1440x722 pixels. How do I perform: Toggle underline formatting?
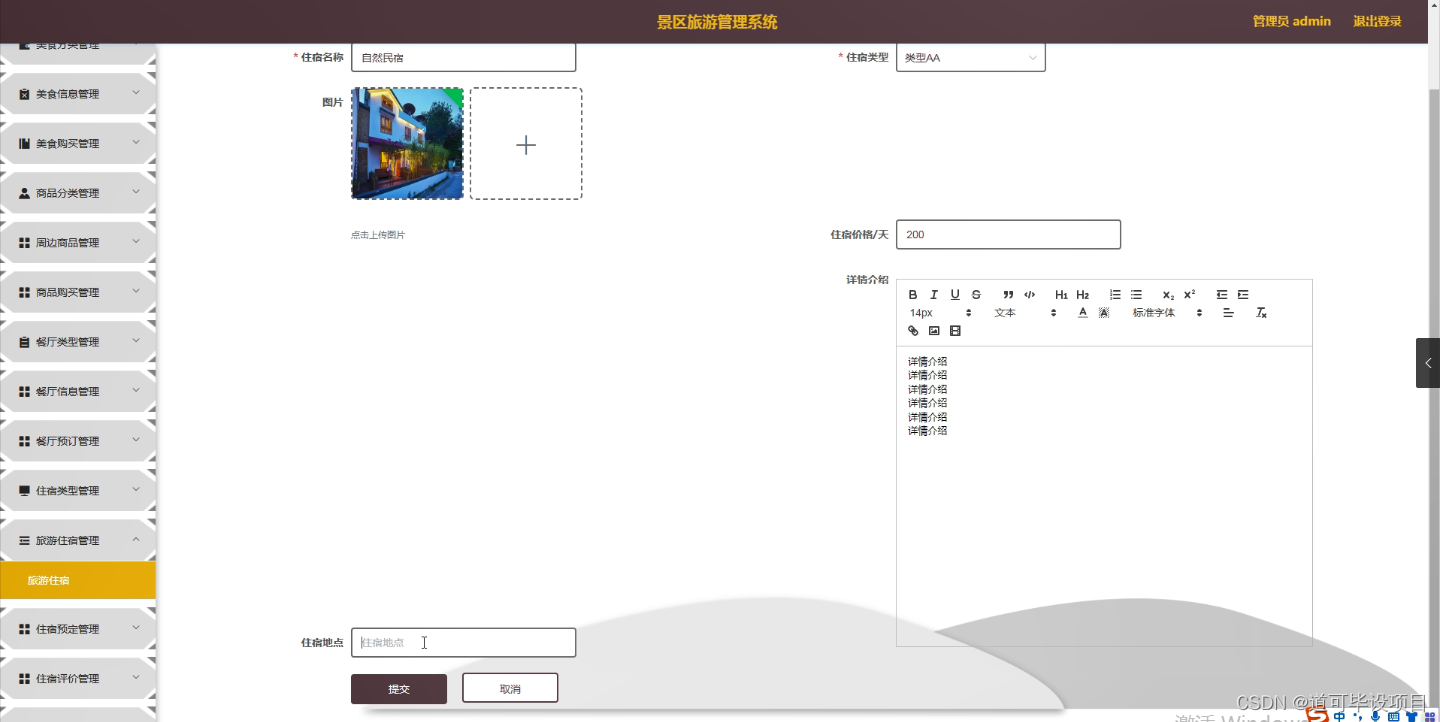point(954,294)
